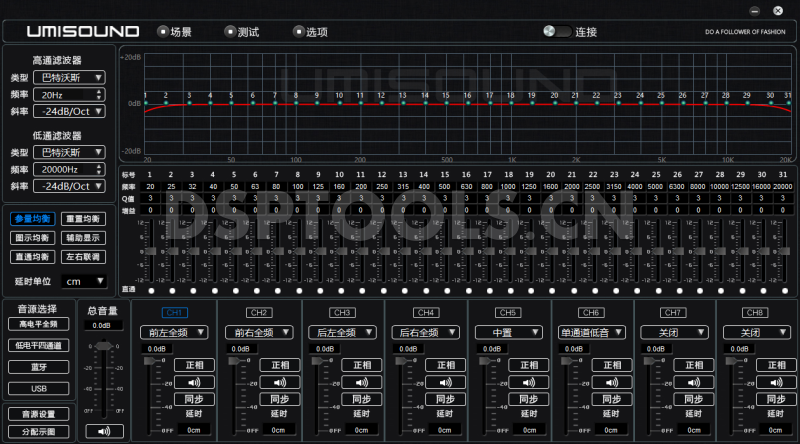Open 分配示图 diagram
The height and width of the screenshot is (444, 800).
[39, 432]
